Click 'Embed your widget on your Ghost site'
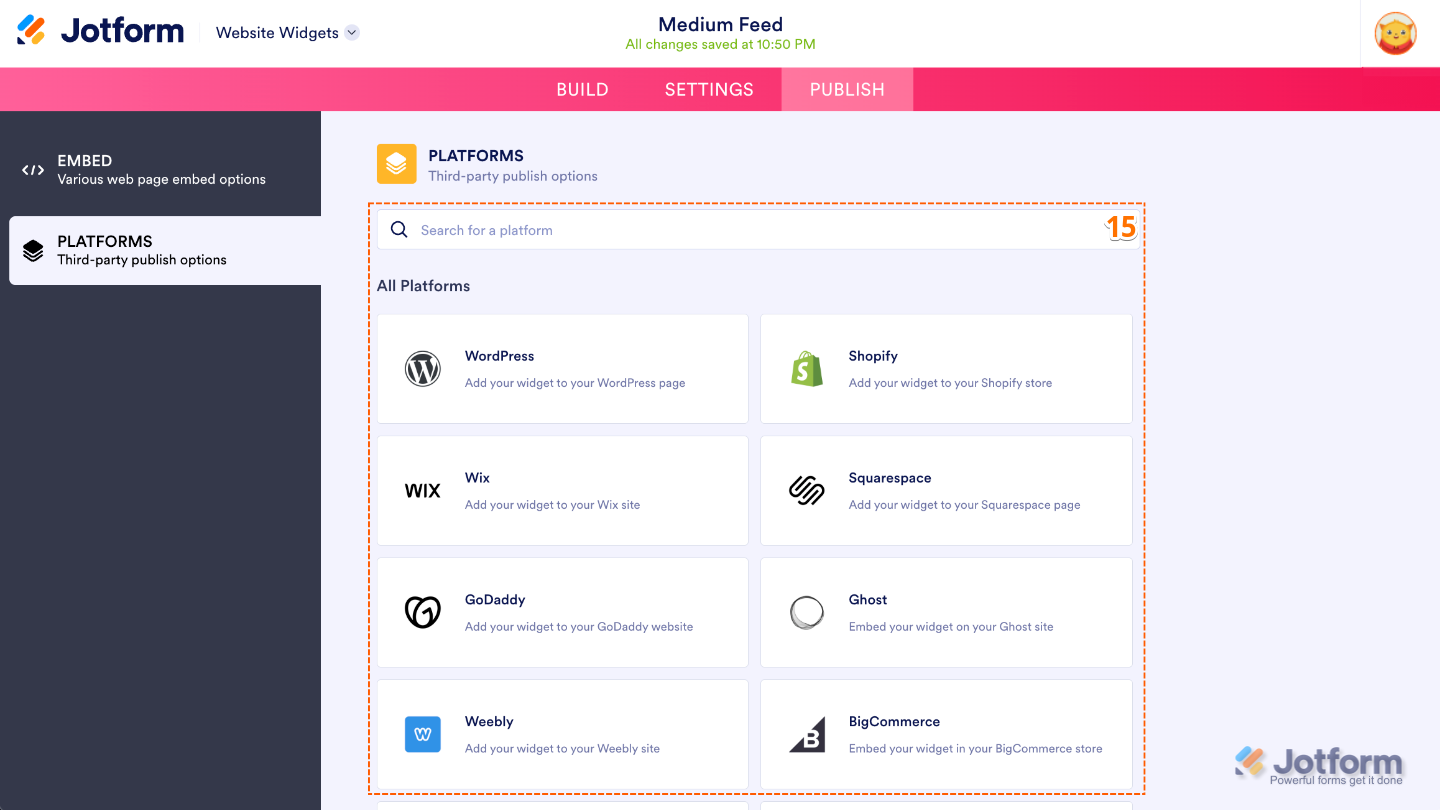The height and width of the screenshot is (810, 1440). (951, 627)
